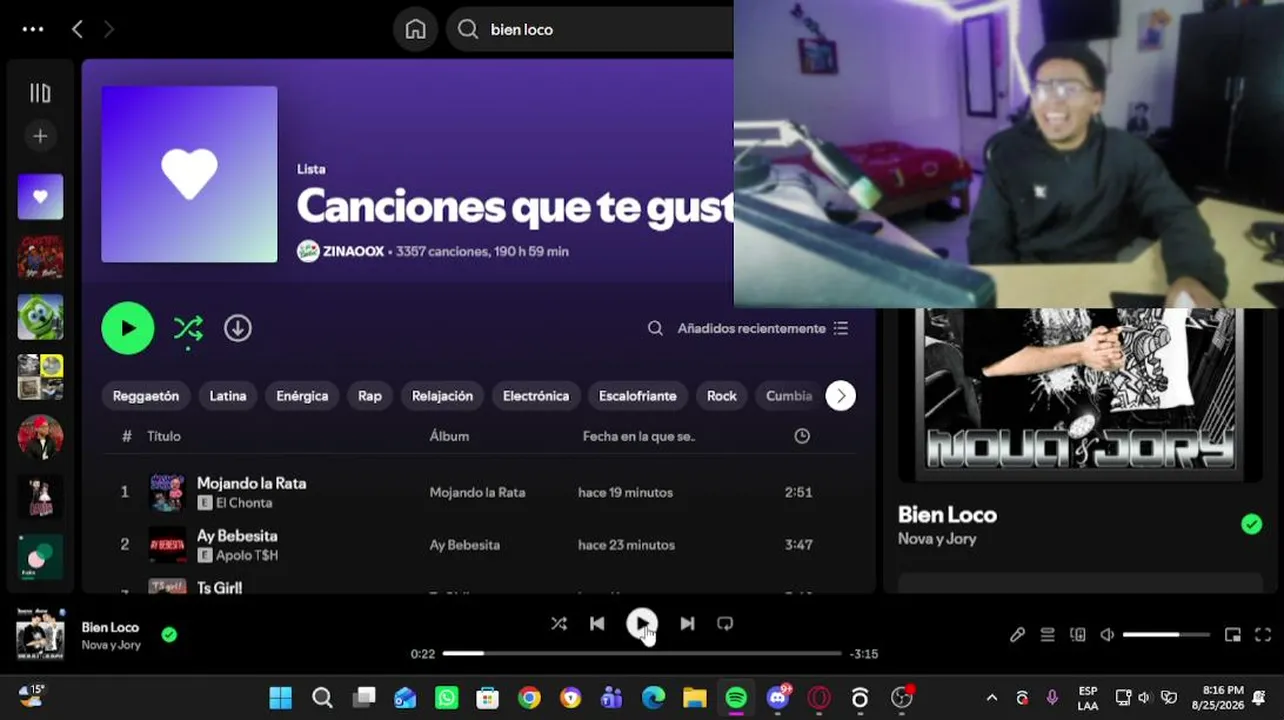Open Windows taskbar search

pyautogui.click(x=322, y=698)
